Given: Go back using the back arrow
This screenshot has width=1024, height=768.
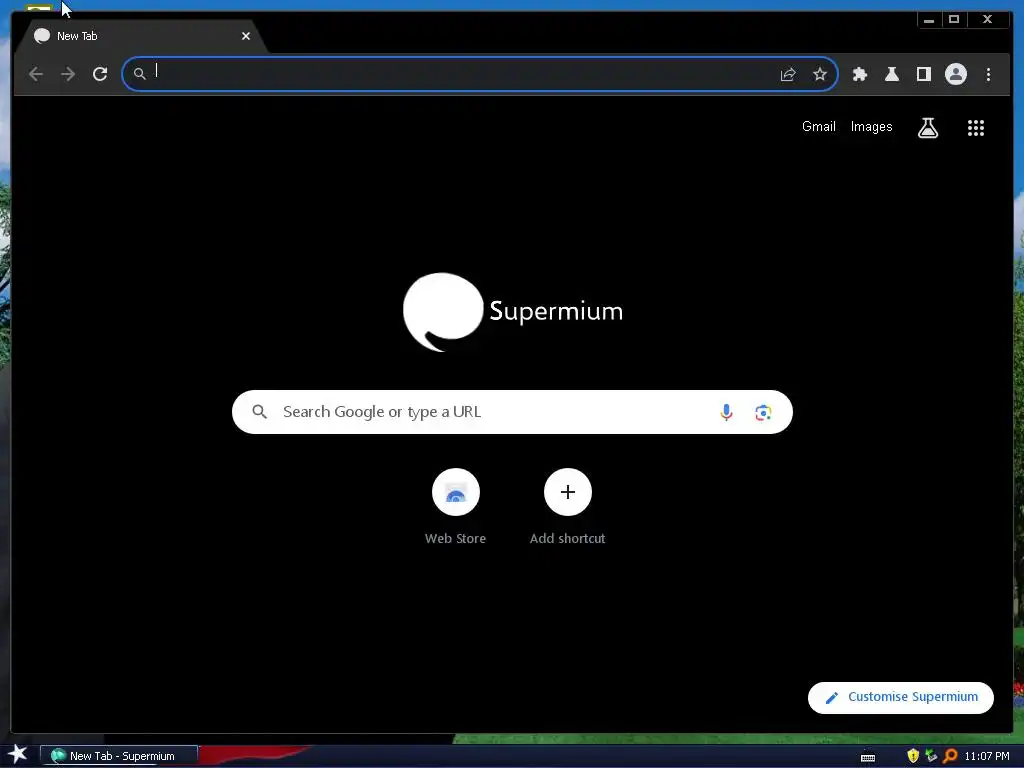Looking at the screenshot, I should click(36, 74).
